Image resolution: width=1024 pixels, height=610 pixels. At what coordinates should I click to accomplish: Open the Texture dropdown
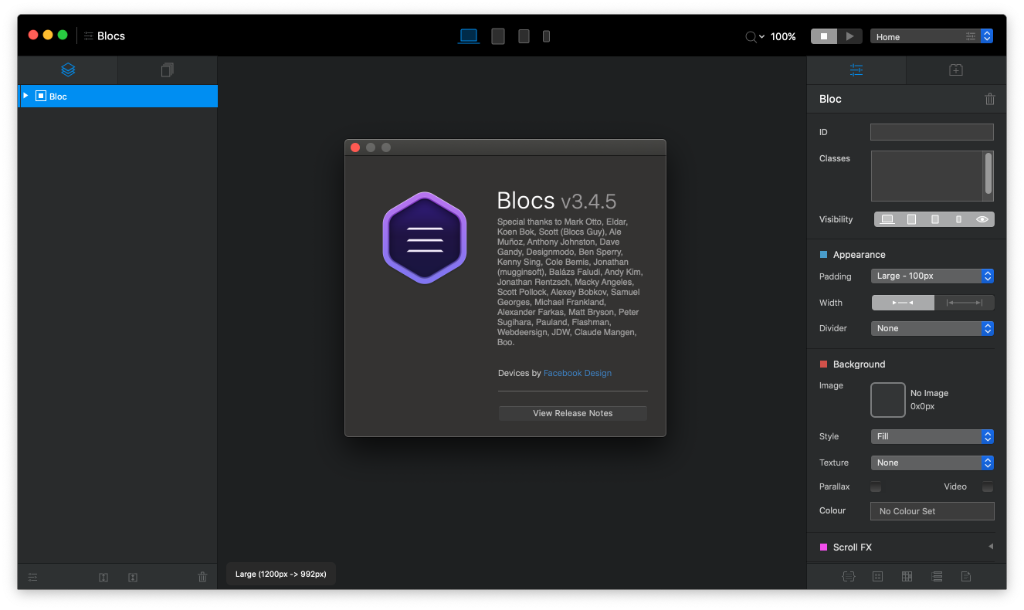[932, 462]
